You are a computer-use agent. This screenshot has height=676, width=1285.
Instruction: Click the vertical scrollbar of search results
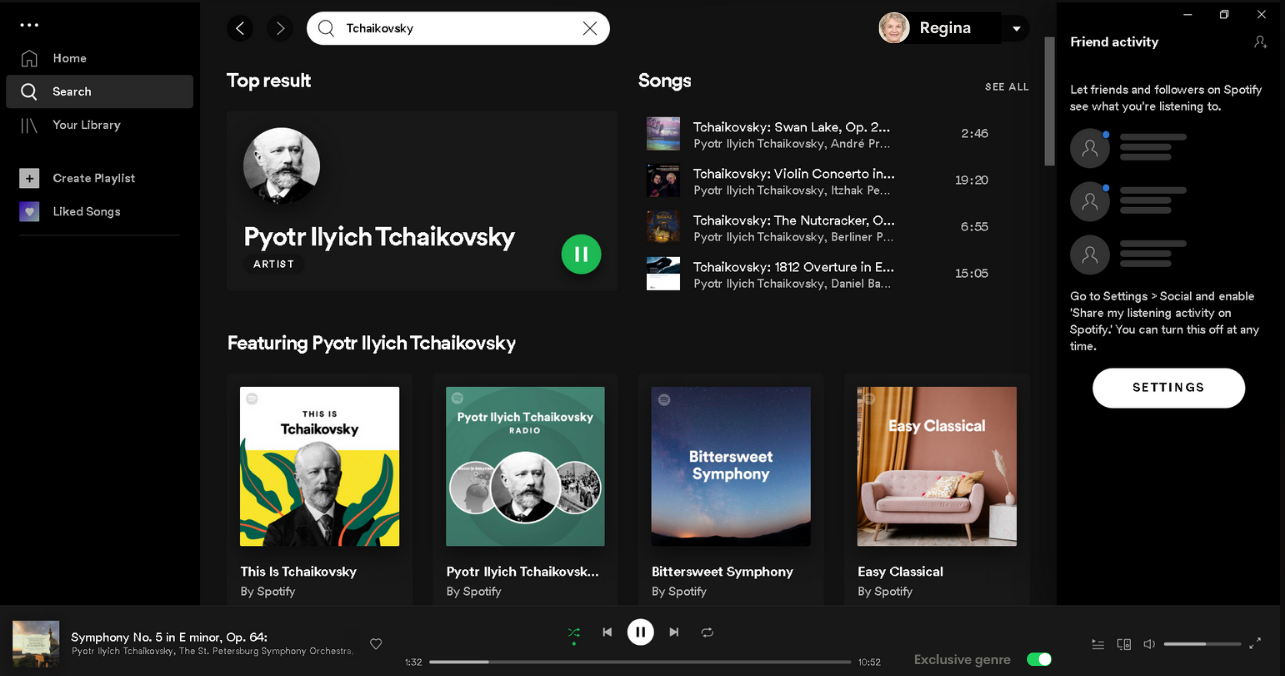click(x=1049, y=101)
